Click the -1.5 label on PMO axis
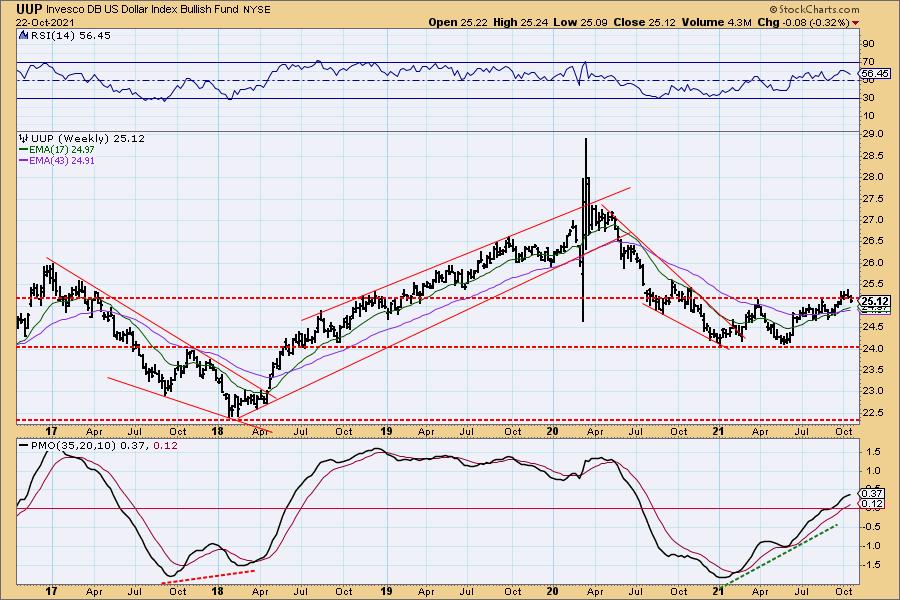The image size is (900, 600). tap(872, 565)
